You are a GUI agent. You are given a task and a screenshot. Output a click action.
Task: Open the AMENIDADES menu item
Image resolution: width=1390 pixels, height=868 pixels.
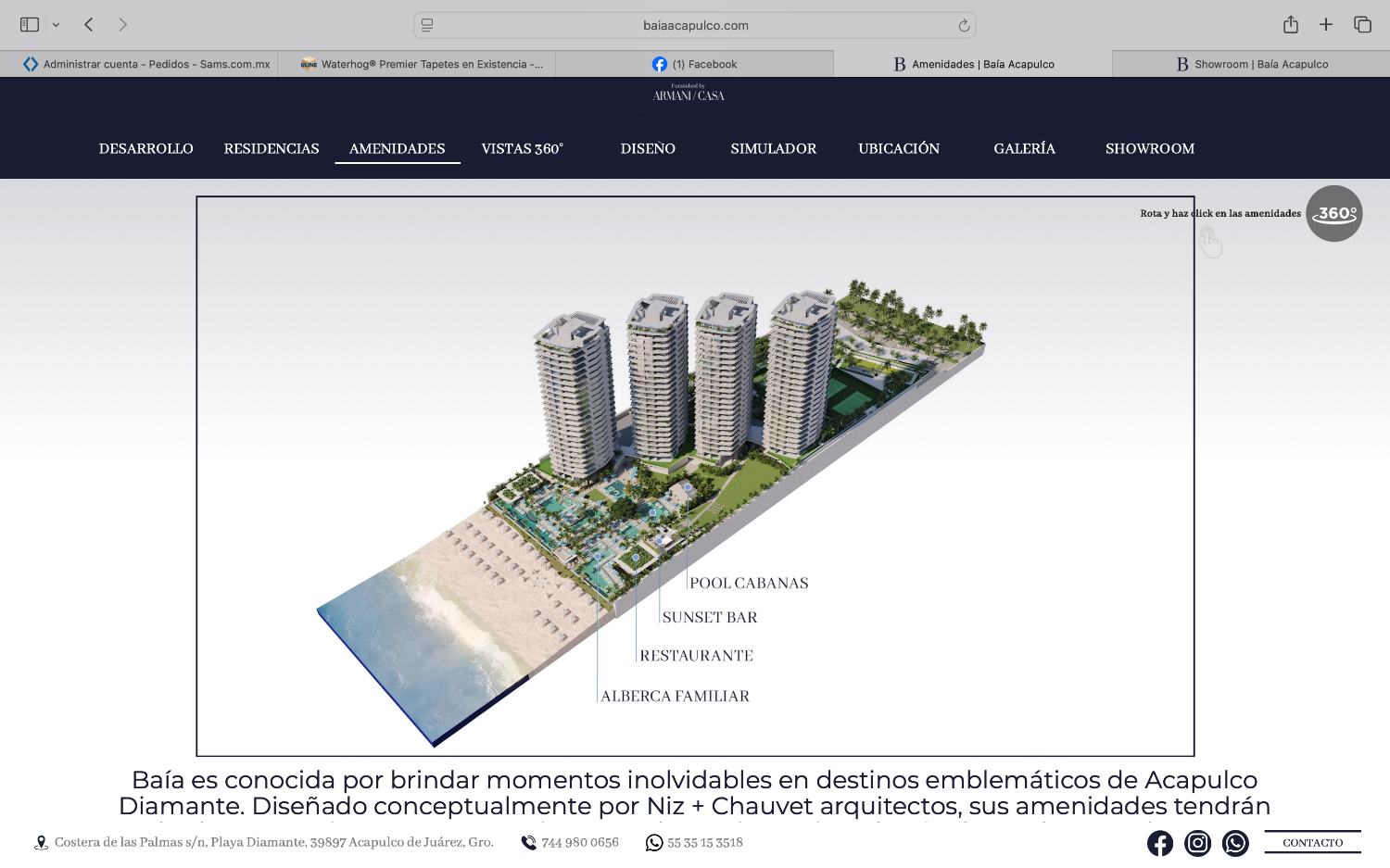coord(398,148)
